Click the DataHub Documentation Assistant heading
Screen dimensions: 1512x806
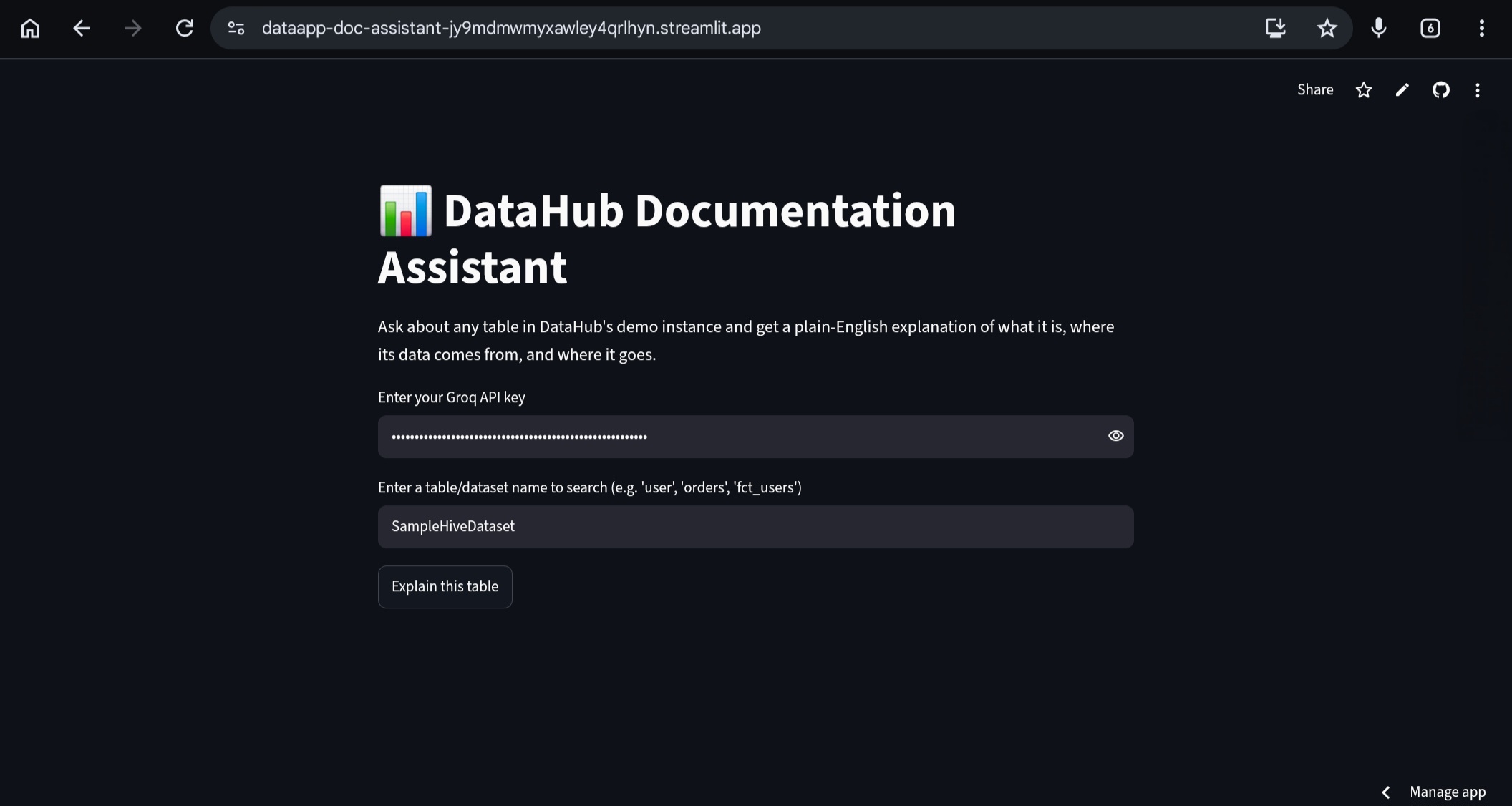pos(667,238)
